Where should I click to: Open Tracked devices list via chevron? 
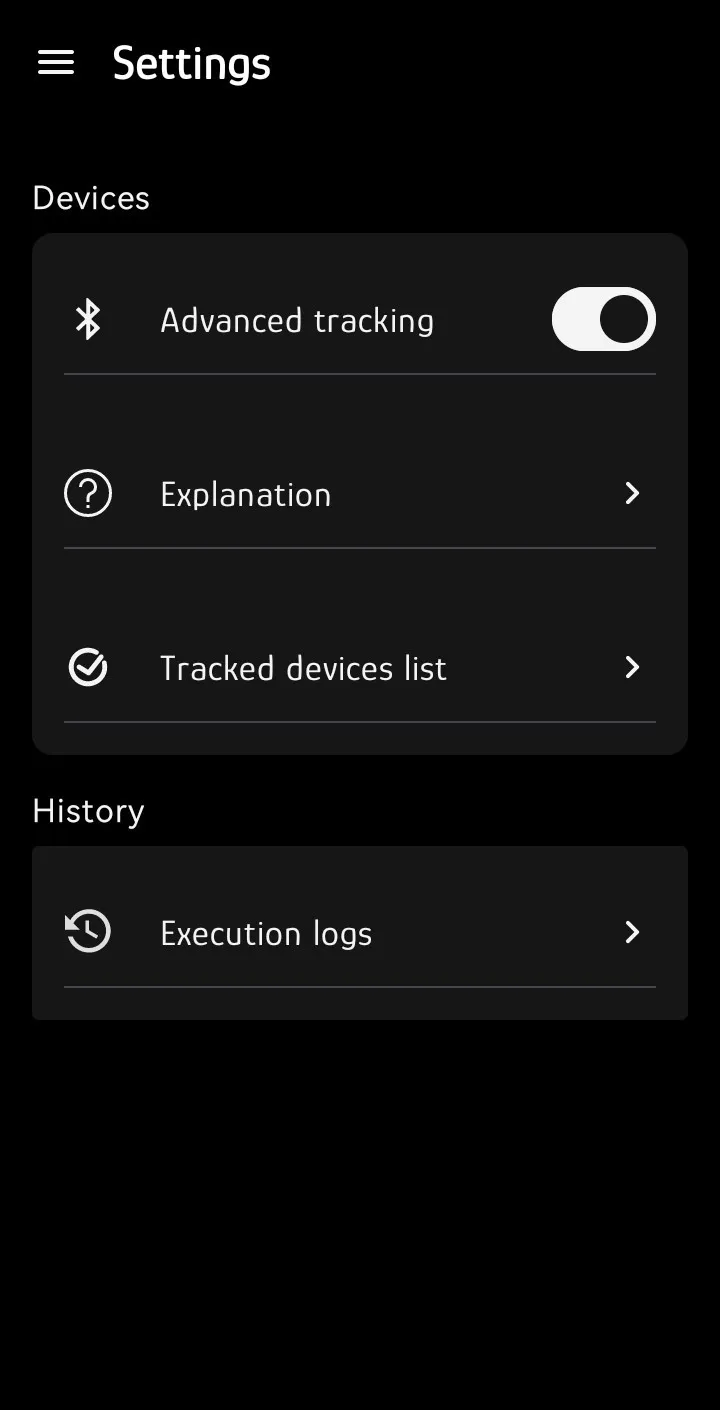(x=632, y=668)
